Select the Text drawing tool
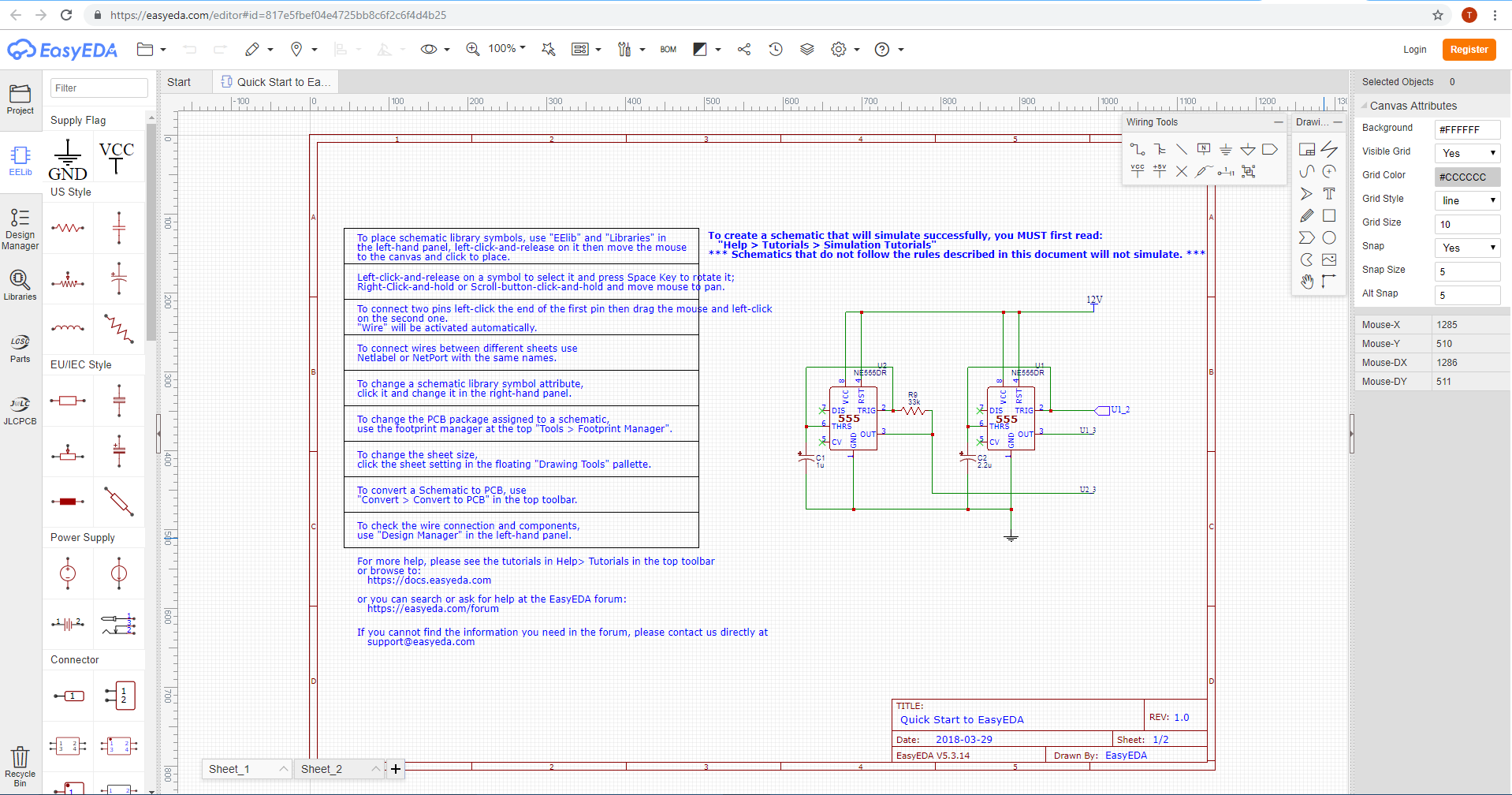This screenshot has height=795, width=1512. (x=1329, y=193)
